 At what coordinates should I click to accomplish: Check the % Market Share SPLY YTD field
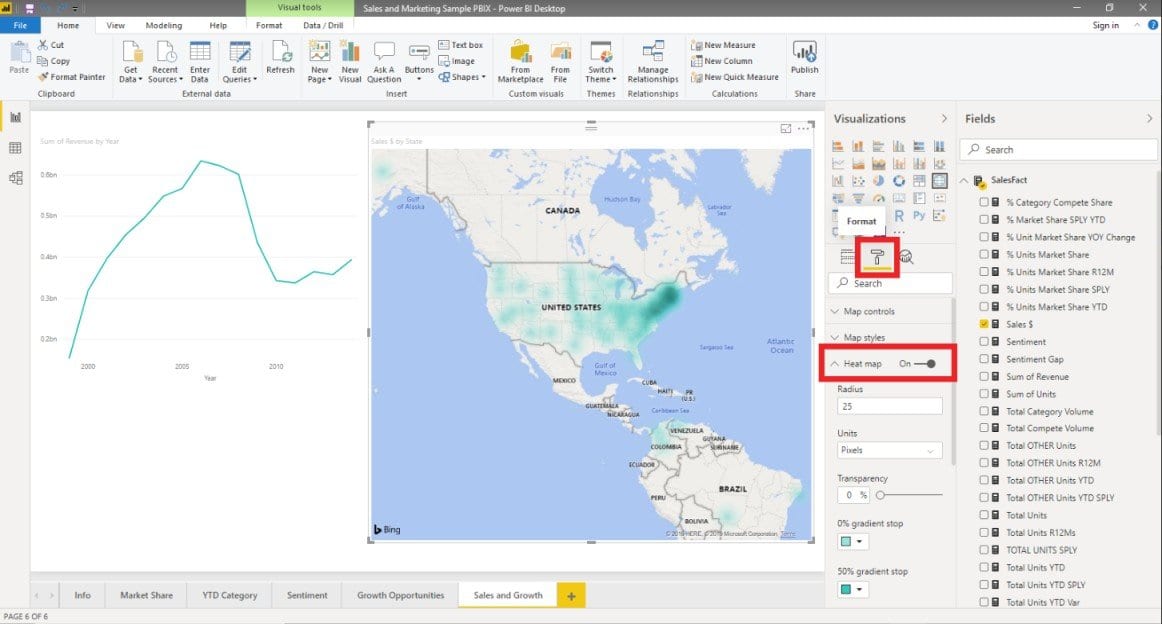click(983, 219)
